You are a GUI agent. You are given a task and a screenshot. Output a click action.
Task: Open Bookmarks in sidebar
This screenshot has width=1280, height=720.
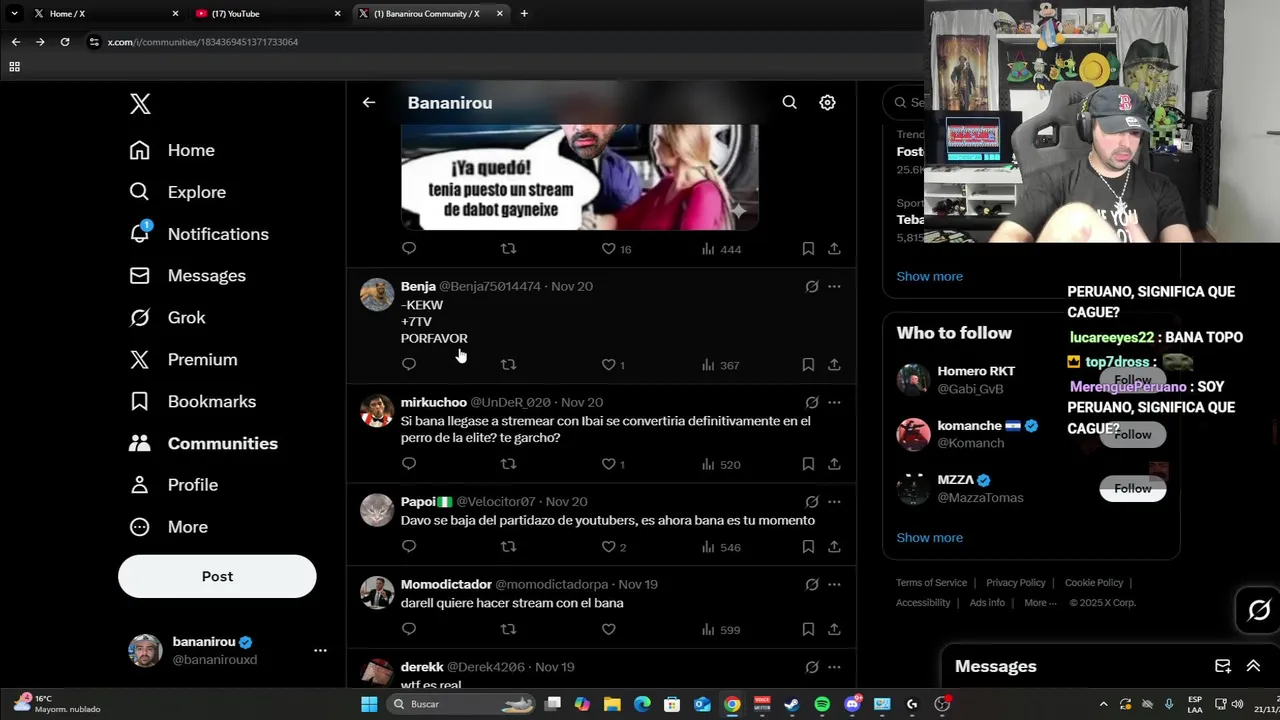pyautogui.click(x=192, y=401)
